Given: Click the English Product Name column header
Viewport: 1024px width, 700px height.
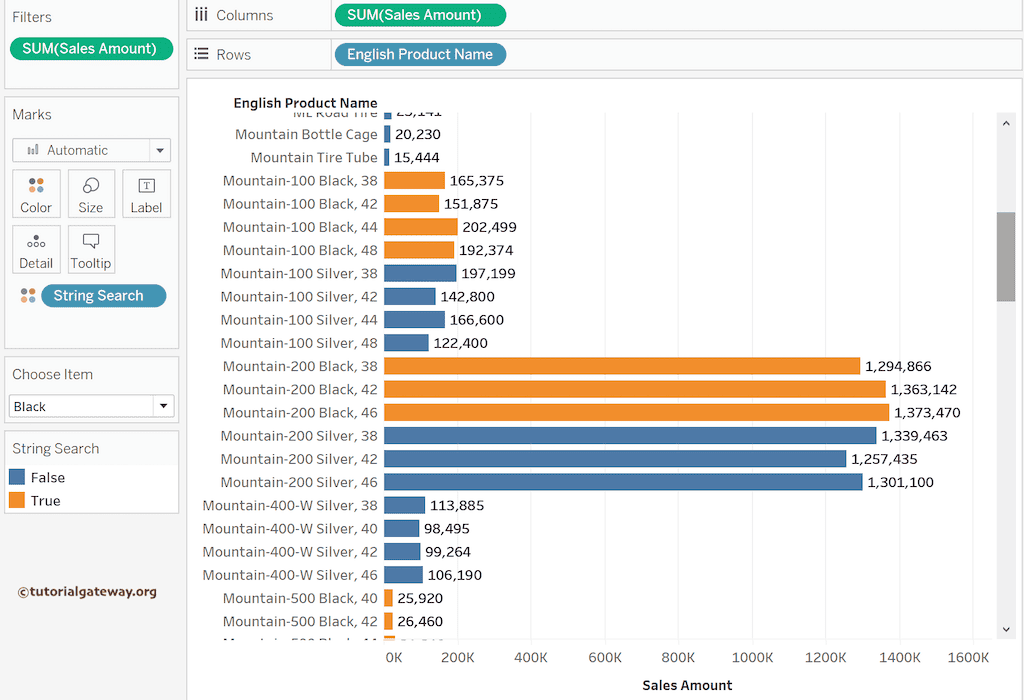Looking at the screenshot, I should pos(305,103).
